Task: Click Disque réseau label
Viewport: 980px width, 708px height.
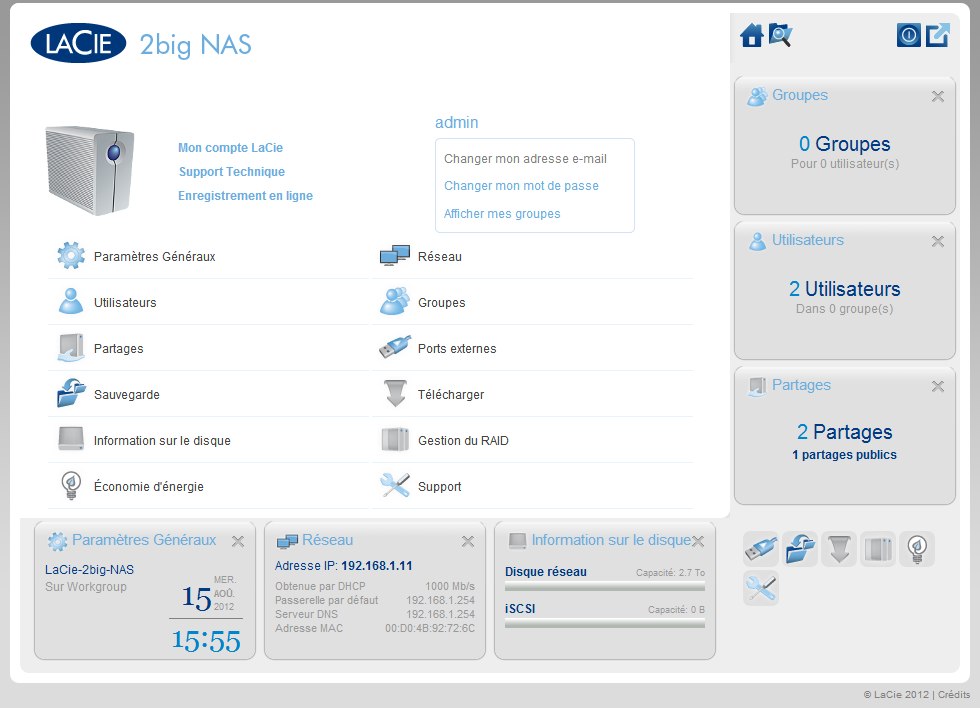Action: click(x=546, y=572)
